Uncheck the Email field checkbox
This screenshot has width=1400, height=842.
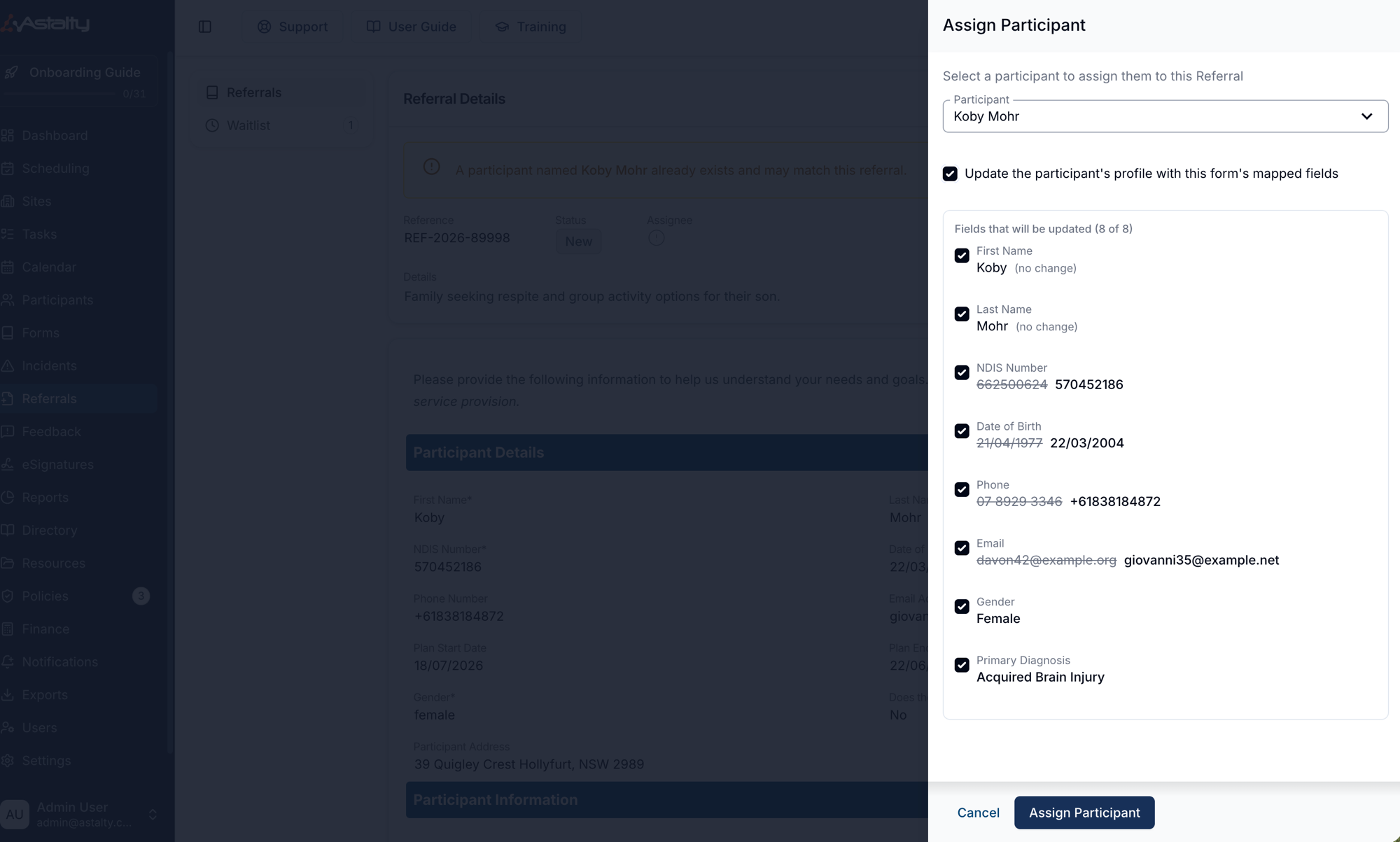(x=962, y=548)
